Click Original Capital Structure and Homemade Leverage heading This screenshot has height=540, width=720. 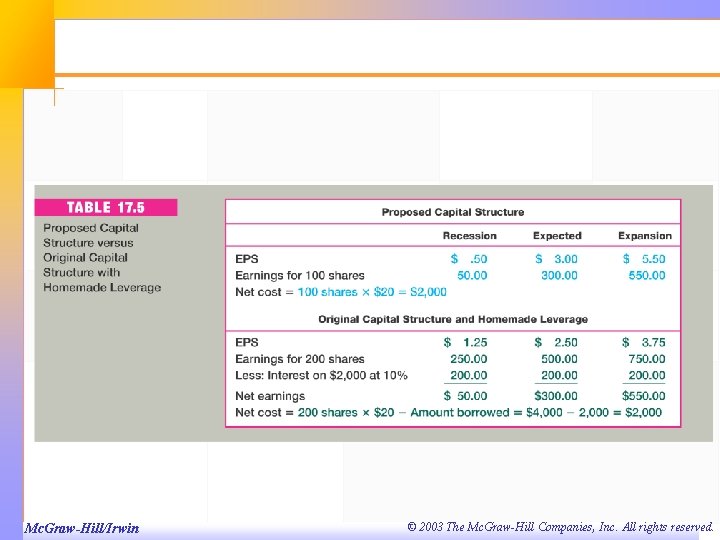pyautogui.click(x=453, y=319)
